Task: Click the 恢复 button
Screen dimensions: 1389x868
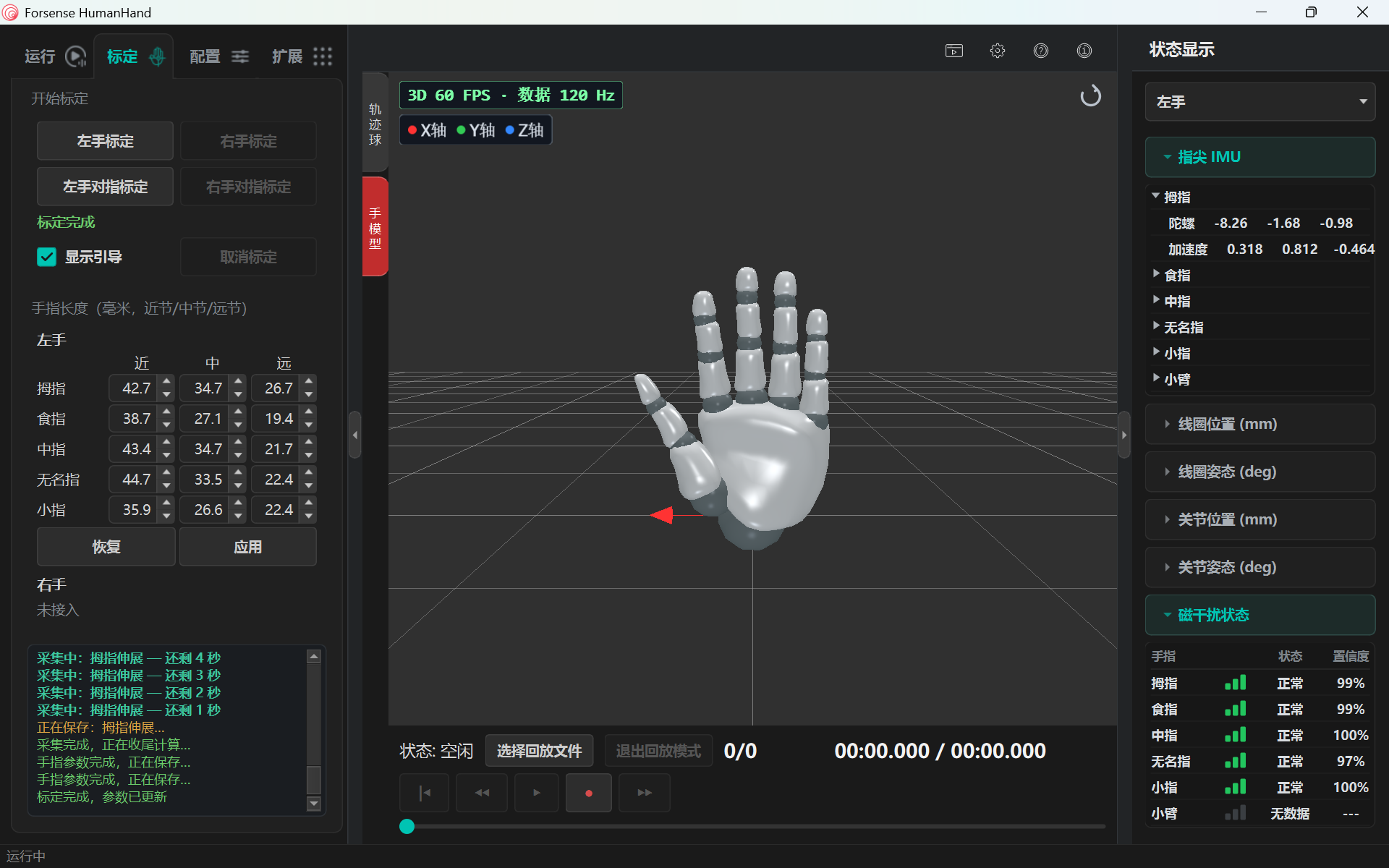Action: (106, 547)
